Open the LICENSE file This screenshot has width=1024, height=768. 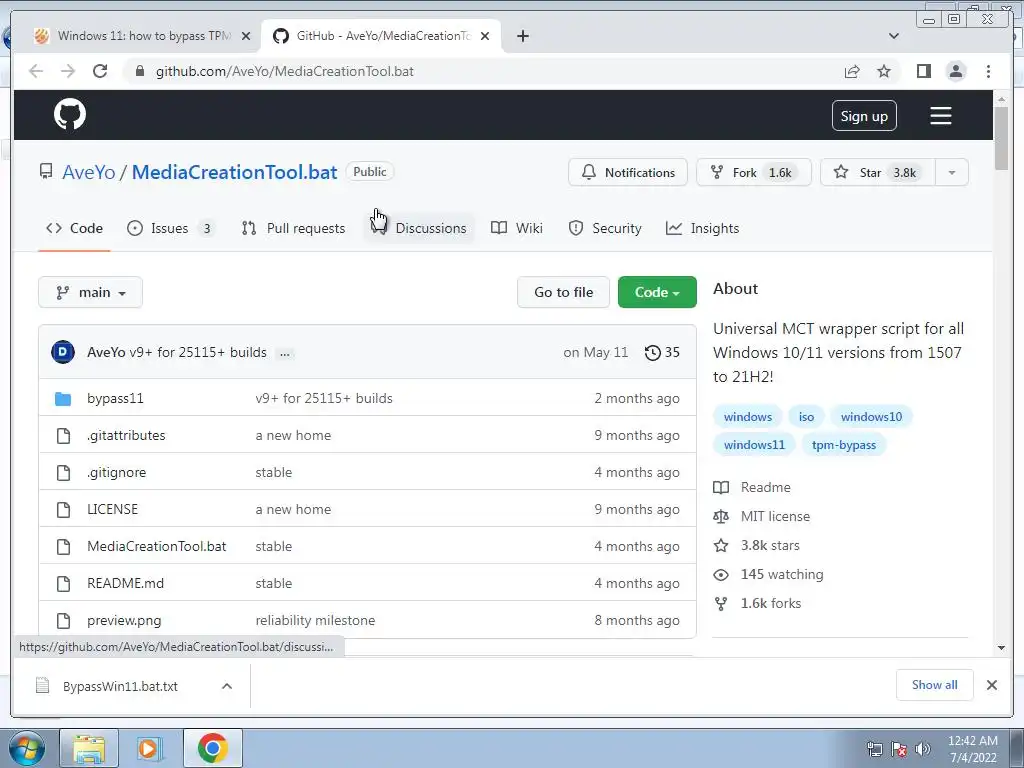point(112,509)
